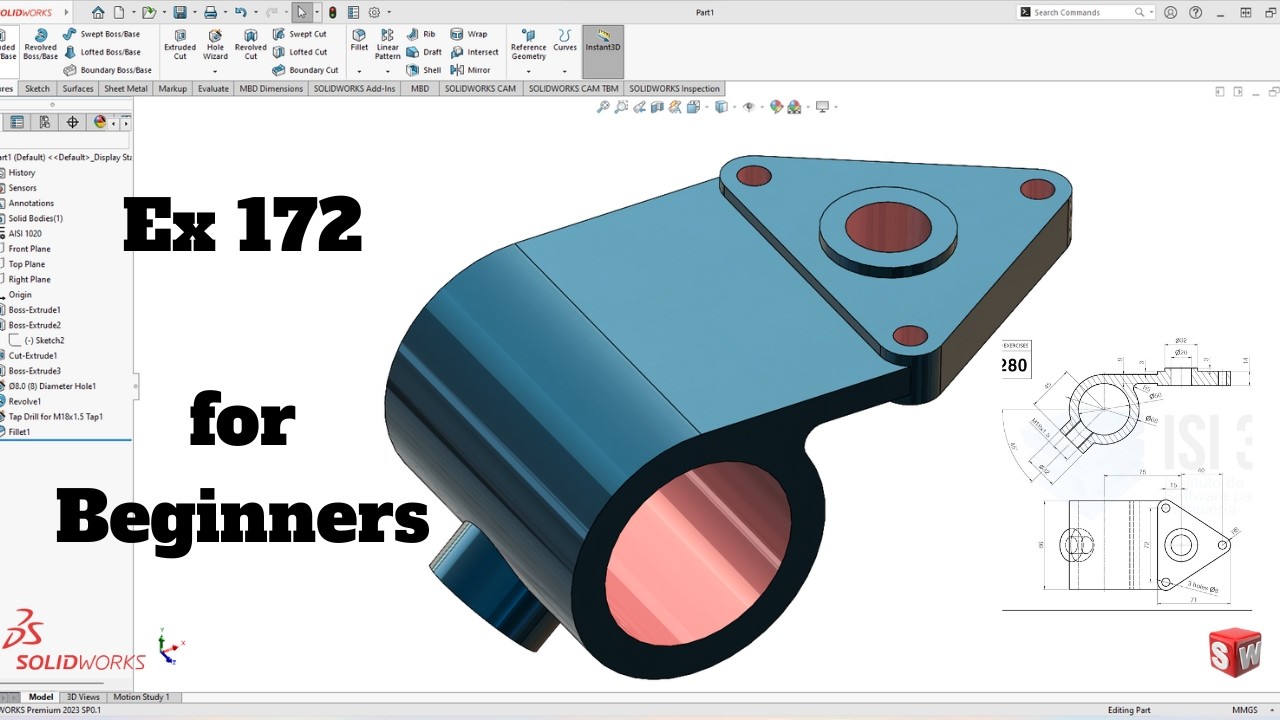Image resolution: width=1280 pixels, height=720 pixels.
Task: Switch to the Surfaces tab
Action: click(78, 88)
